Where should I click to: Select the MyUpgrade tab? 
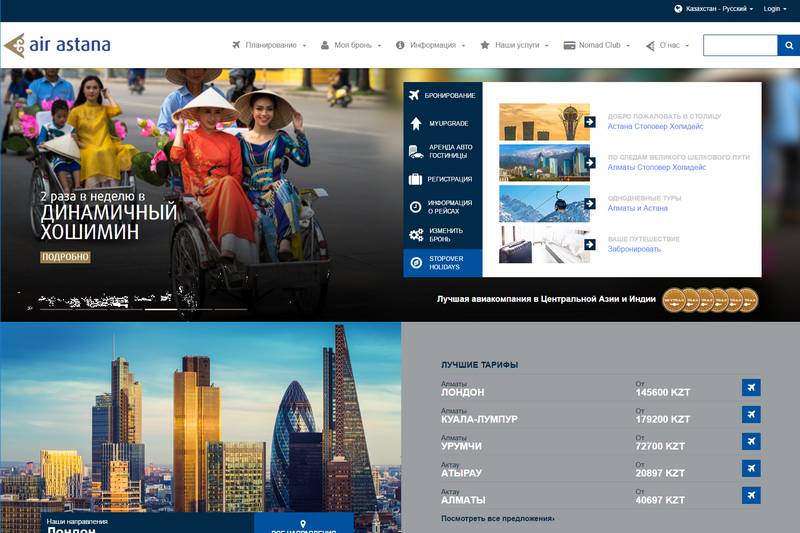(x=443, y=123)
